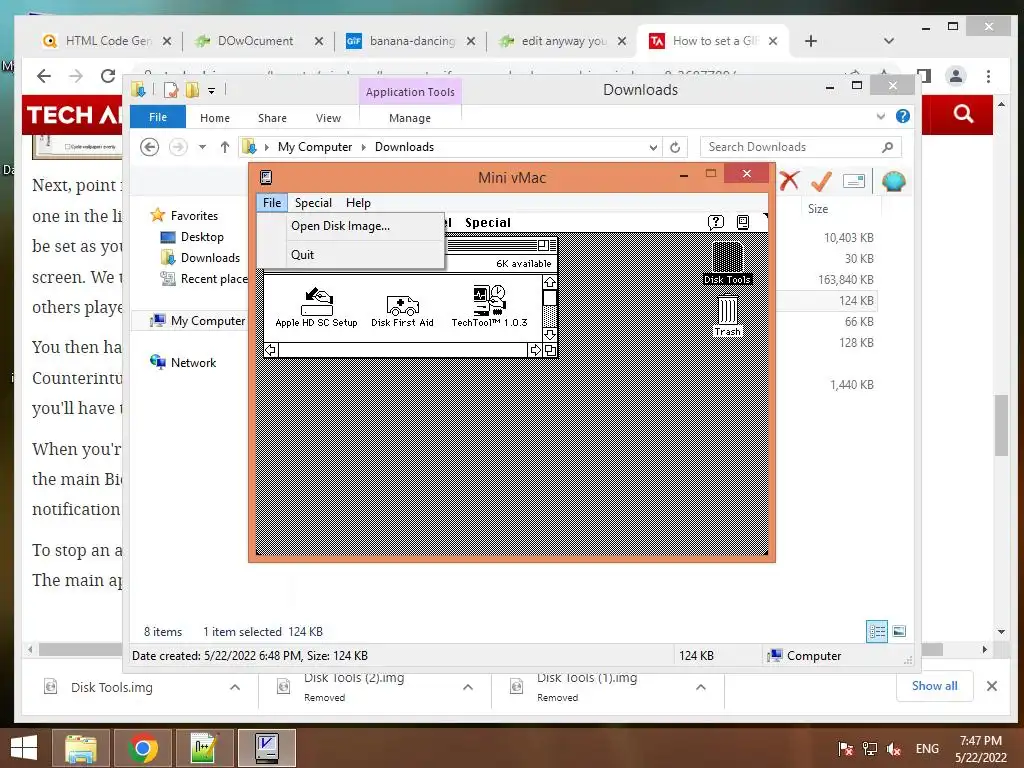The height and width of the screenshot is (768, 1024).
Task: Click the Tech Advisor search button
Action: point(963,114)
